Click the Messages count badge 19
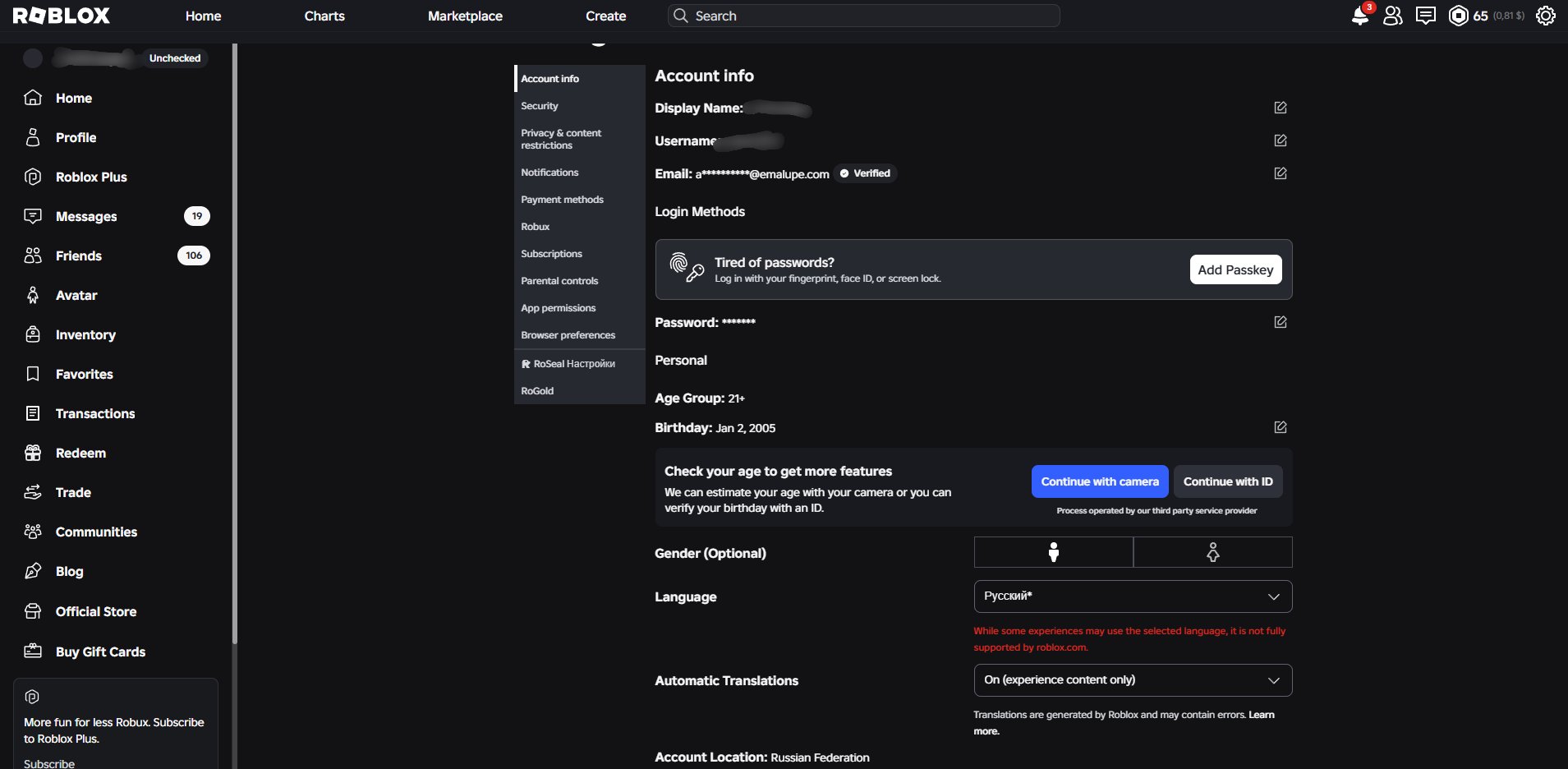Viewport: 1568px width, 769px height. (x=196, y=216)
